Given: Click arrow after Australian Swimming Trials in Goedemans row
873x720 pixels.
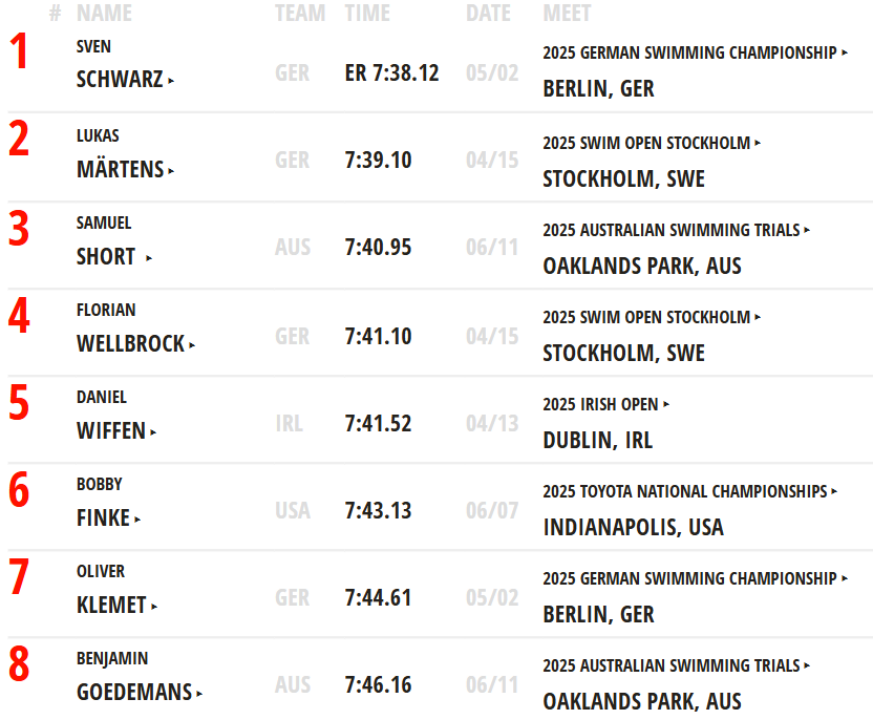Looking at the screenshot, I should click(807, 665).
